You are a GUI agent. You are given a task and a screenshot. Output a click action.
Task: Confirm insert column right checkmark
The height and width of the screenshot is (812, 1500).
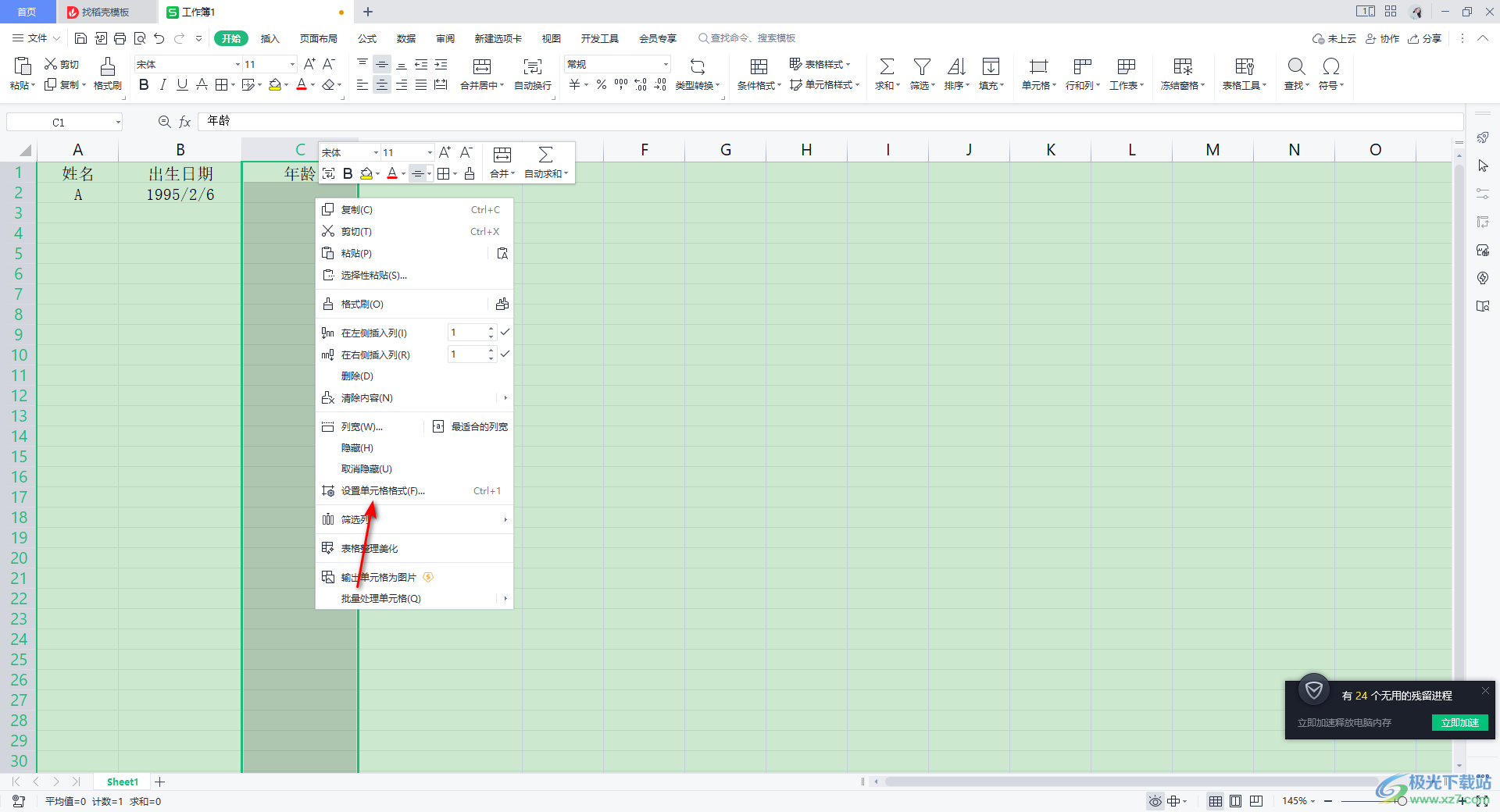click(505, 354)
